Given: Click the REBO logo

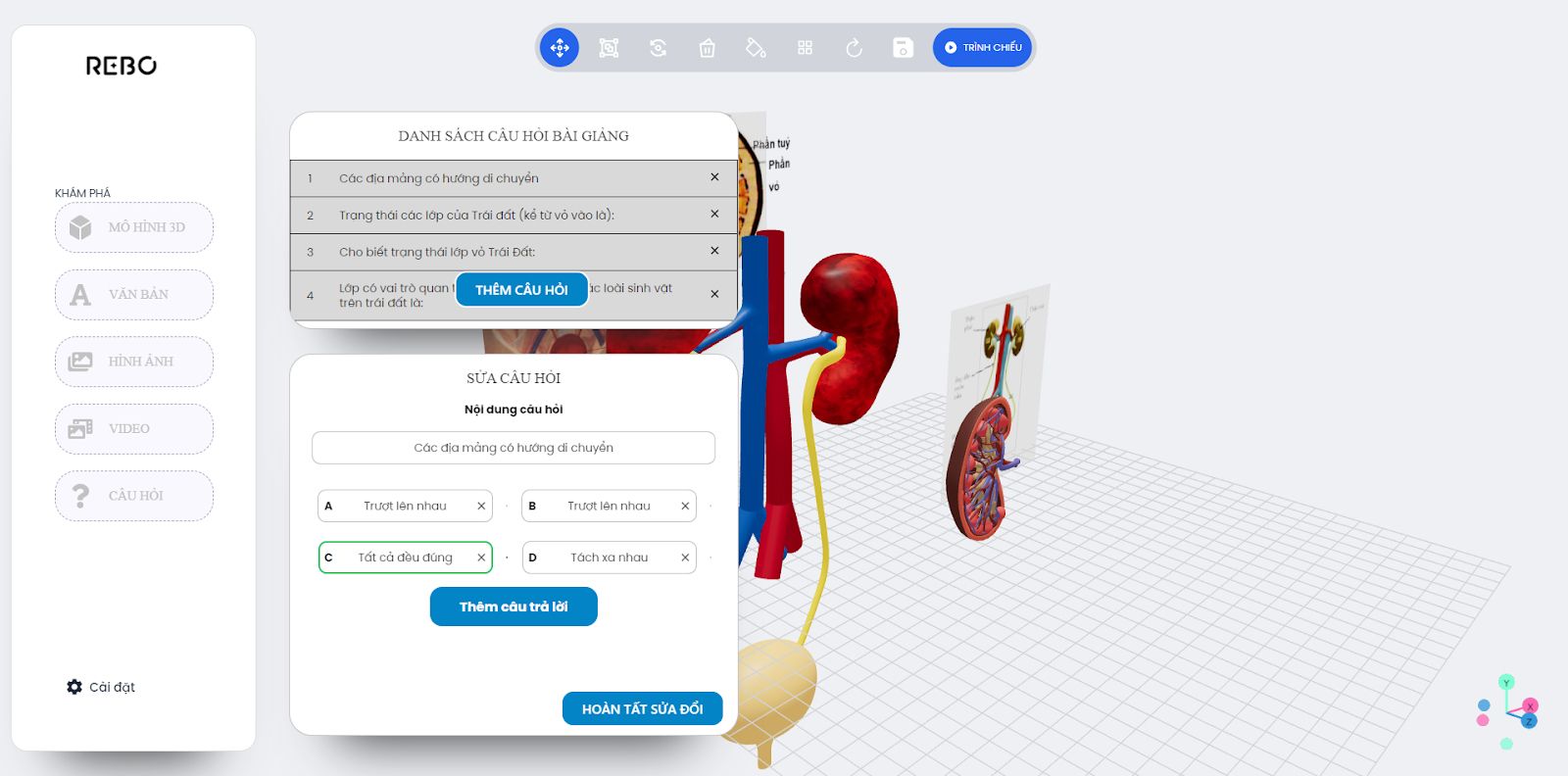Looking at the screenshot, I should click(121, 66).
